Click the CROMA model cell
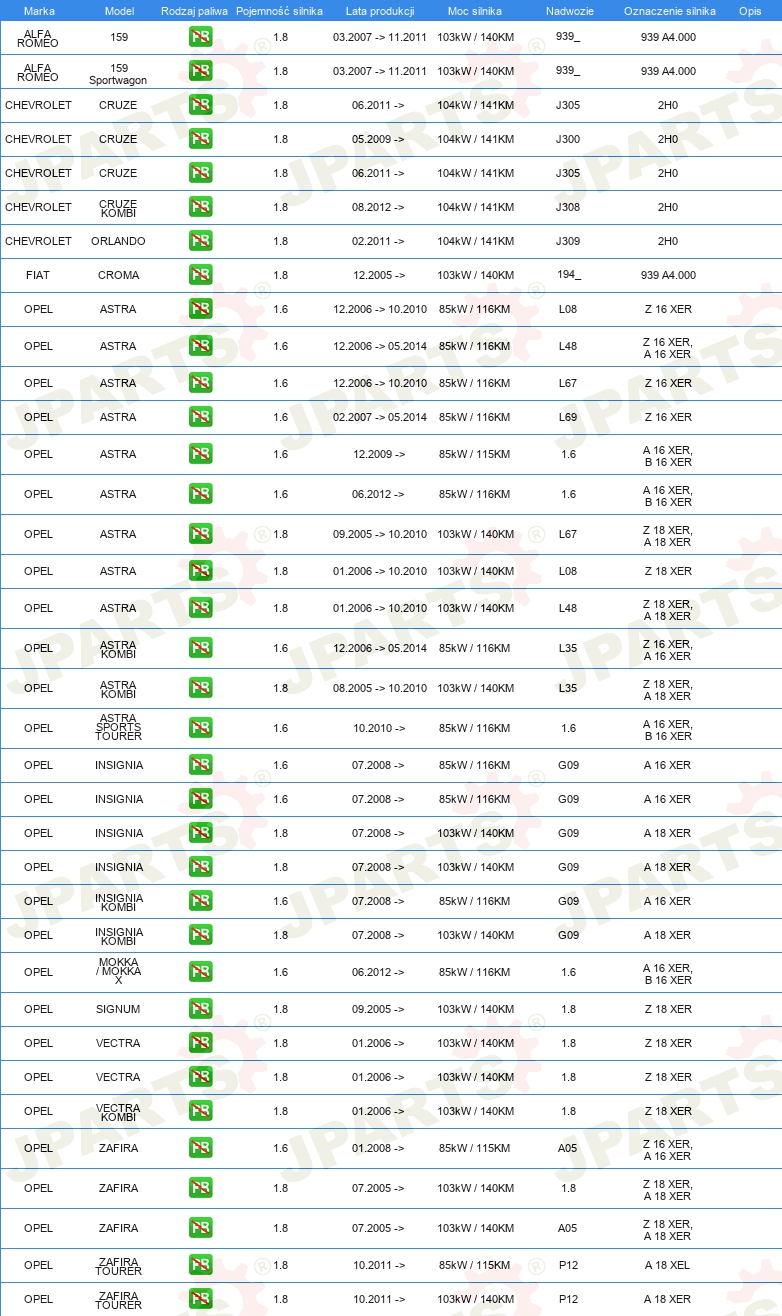 (x=119, y=275)
